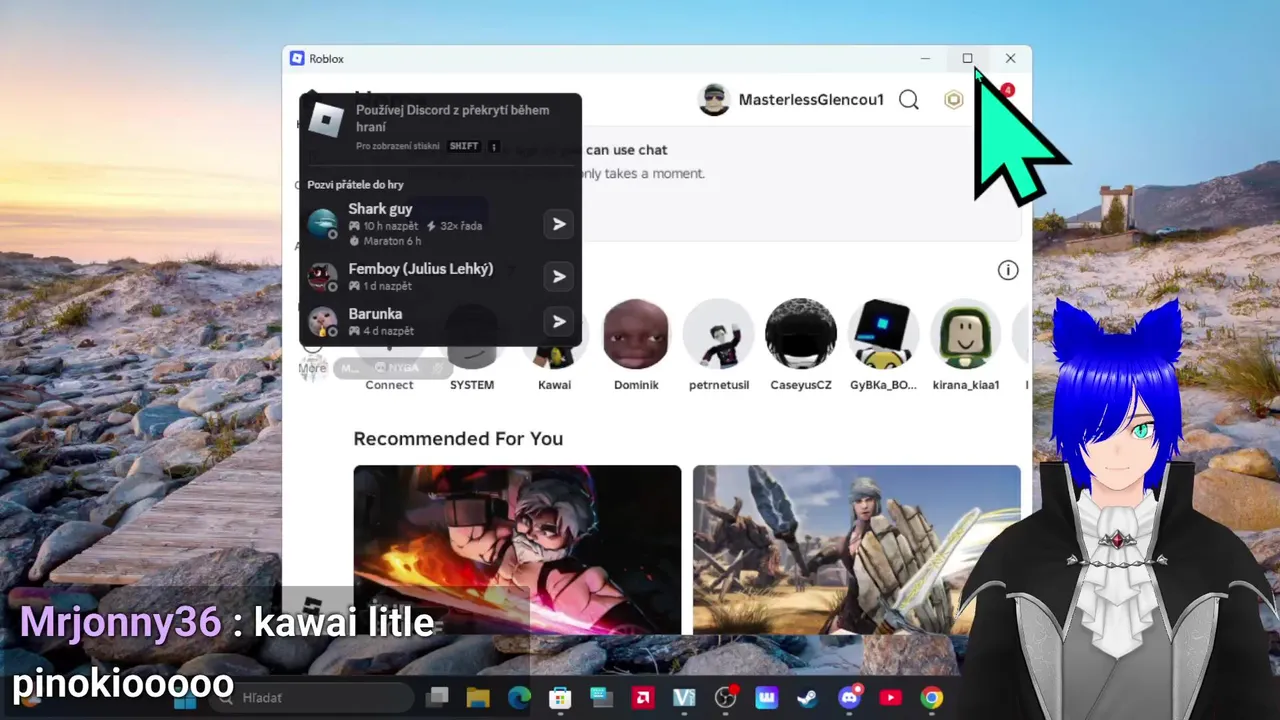Screen dimensions: 1280x720
Task: Open the MasterlessGlencou1 username link
Action: [811, 100]
